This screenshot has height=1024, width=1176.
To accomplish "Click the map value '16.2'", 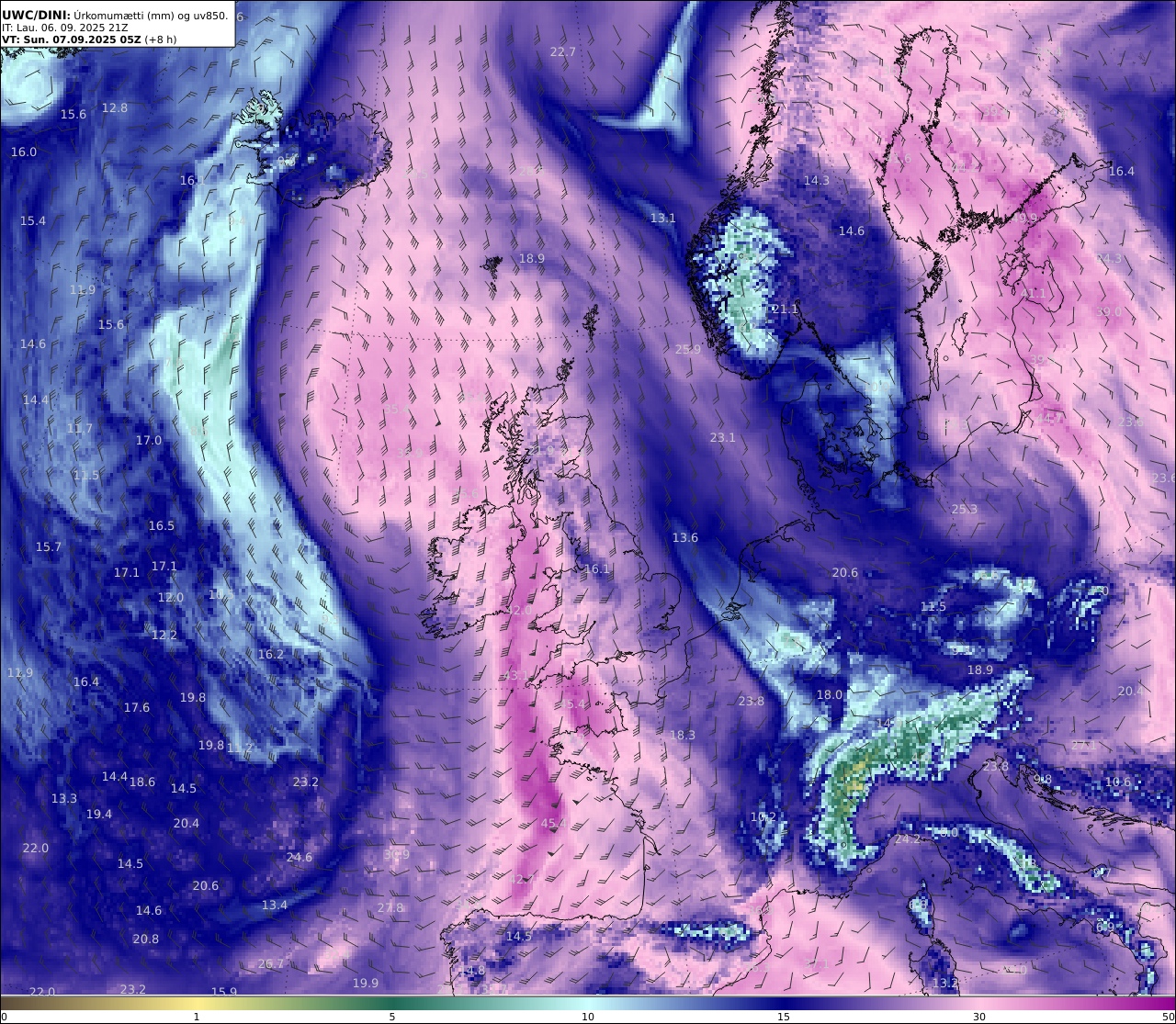I will tap(271, 655).
